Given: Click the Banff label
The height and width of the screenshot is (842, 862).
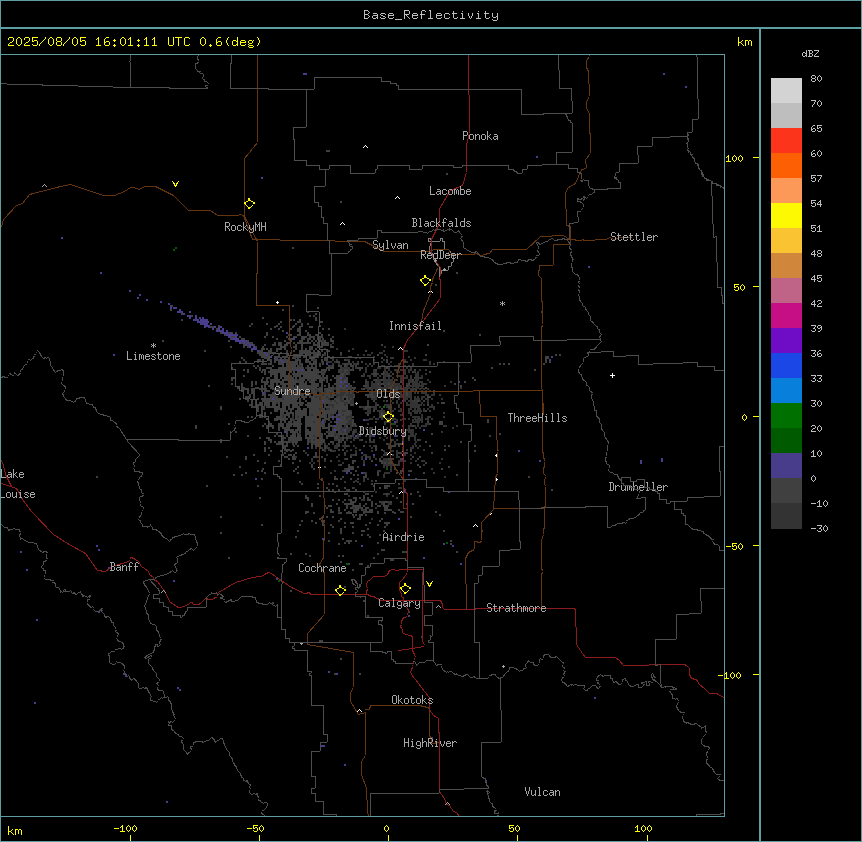Looking at the screenshot, I should pos(124,567).
